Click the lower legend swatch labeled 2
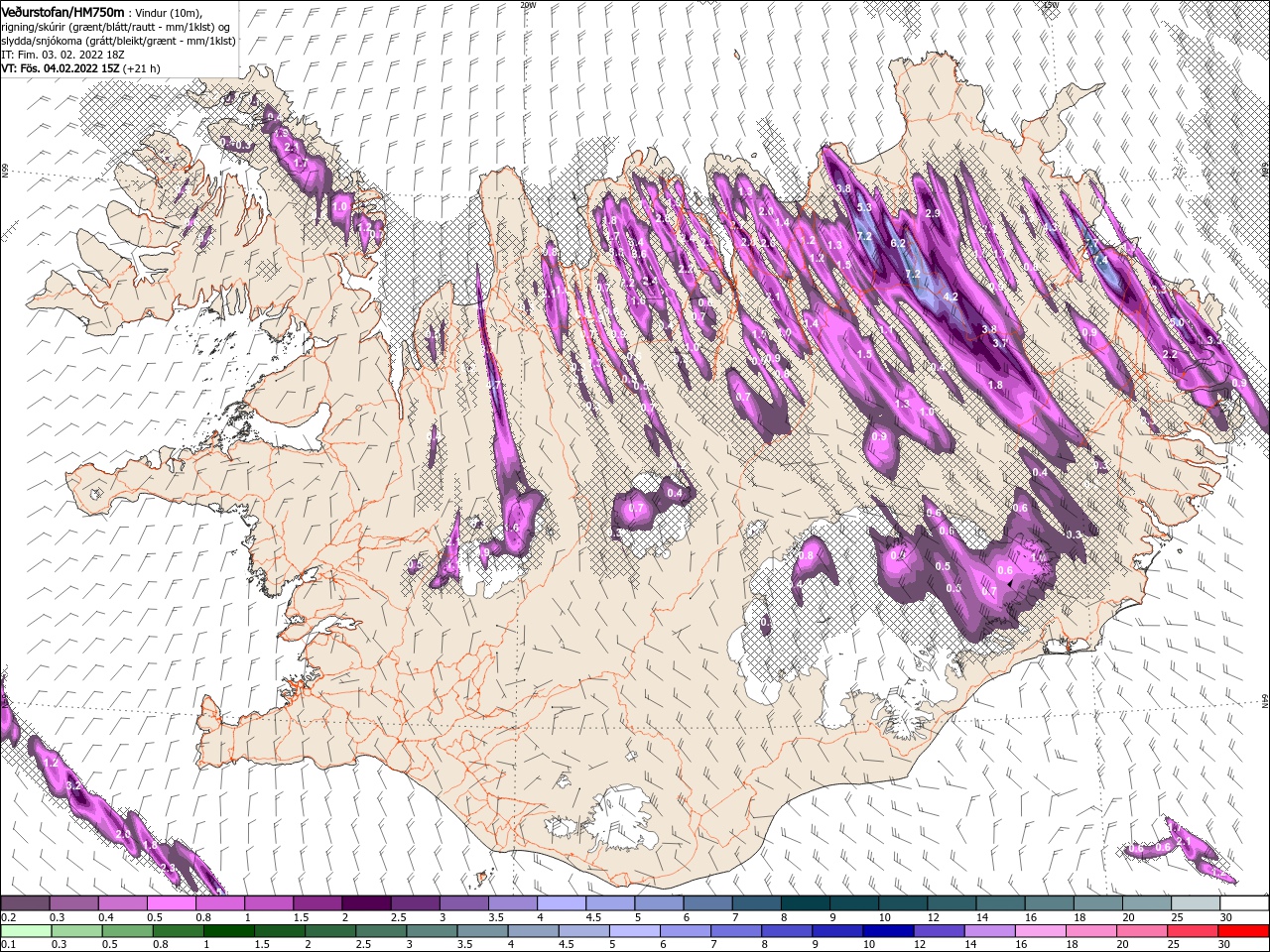The image size is (1270, 952). pyautogui.click(x=329, y=931)
